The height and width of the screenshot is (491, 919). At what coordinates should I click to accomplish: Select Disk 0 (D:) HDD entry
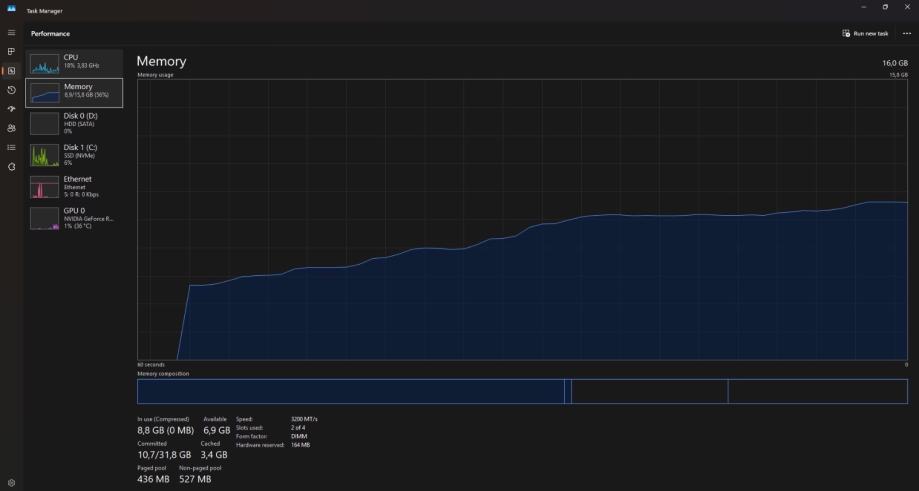pyautogui.click(x=74, y=124)
